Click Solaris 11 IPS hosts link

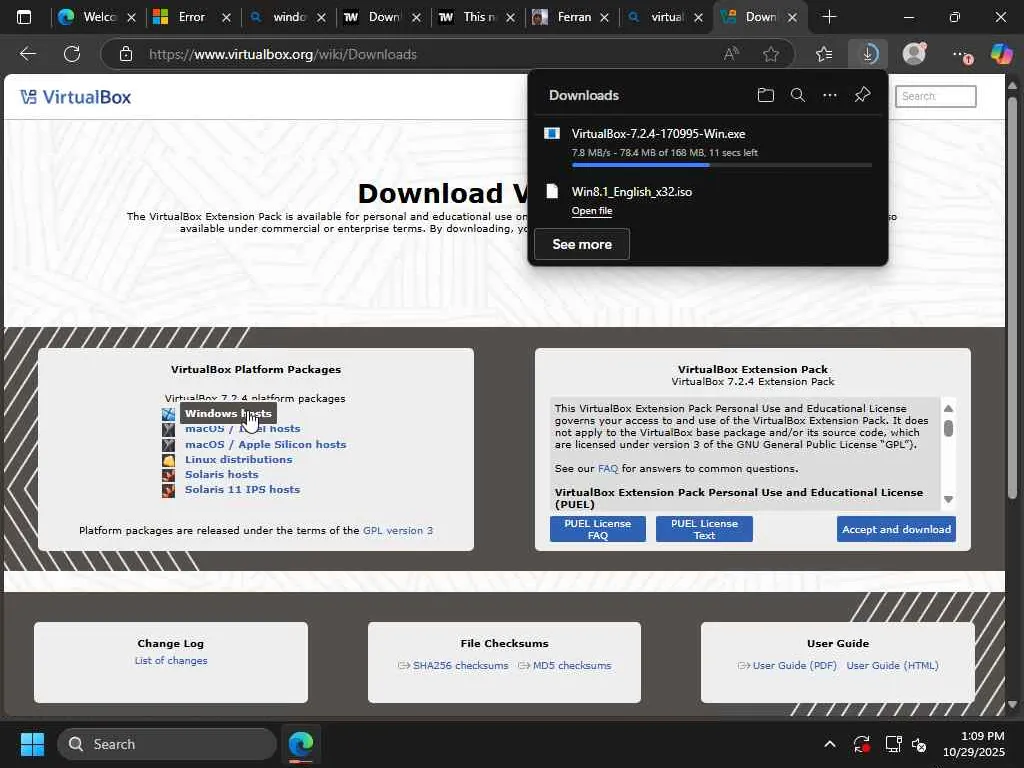pyautogui.click(x=242, y=490)
